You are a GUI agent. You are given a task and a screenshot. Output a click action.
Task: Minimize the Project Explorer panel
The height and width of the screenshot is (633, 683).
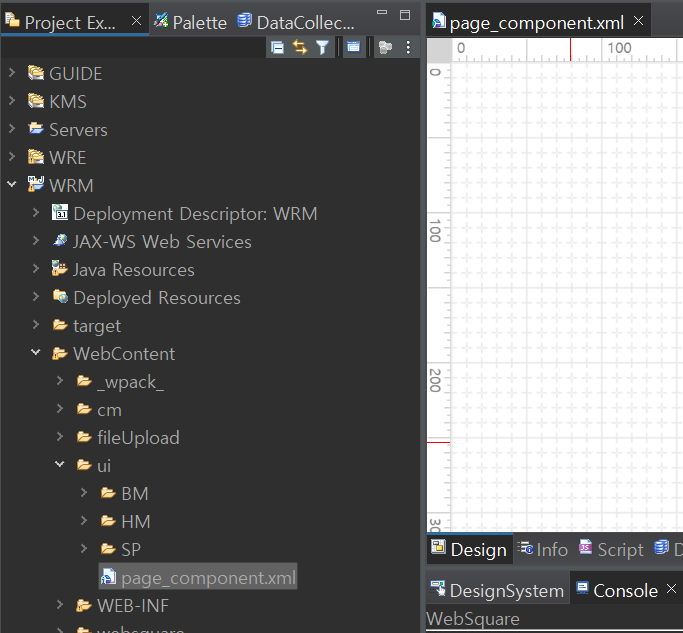tap(382, 13)
